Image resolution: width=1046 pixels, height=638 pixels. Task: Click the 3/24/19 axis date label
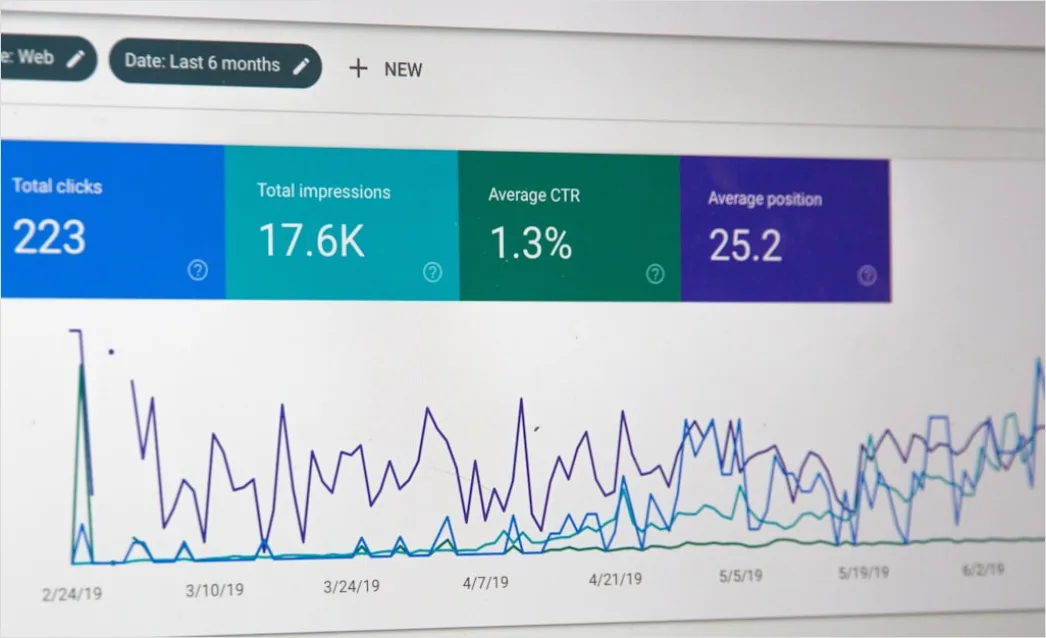coord(352,587)
